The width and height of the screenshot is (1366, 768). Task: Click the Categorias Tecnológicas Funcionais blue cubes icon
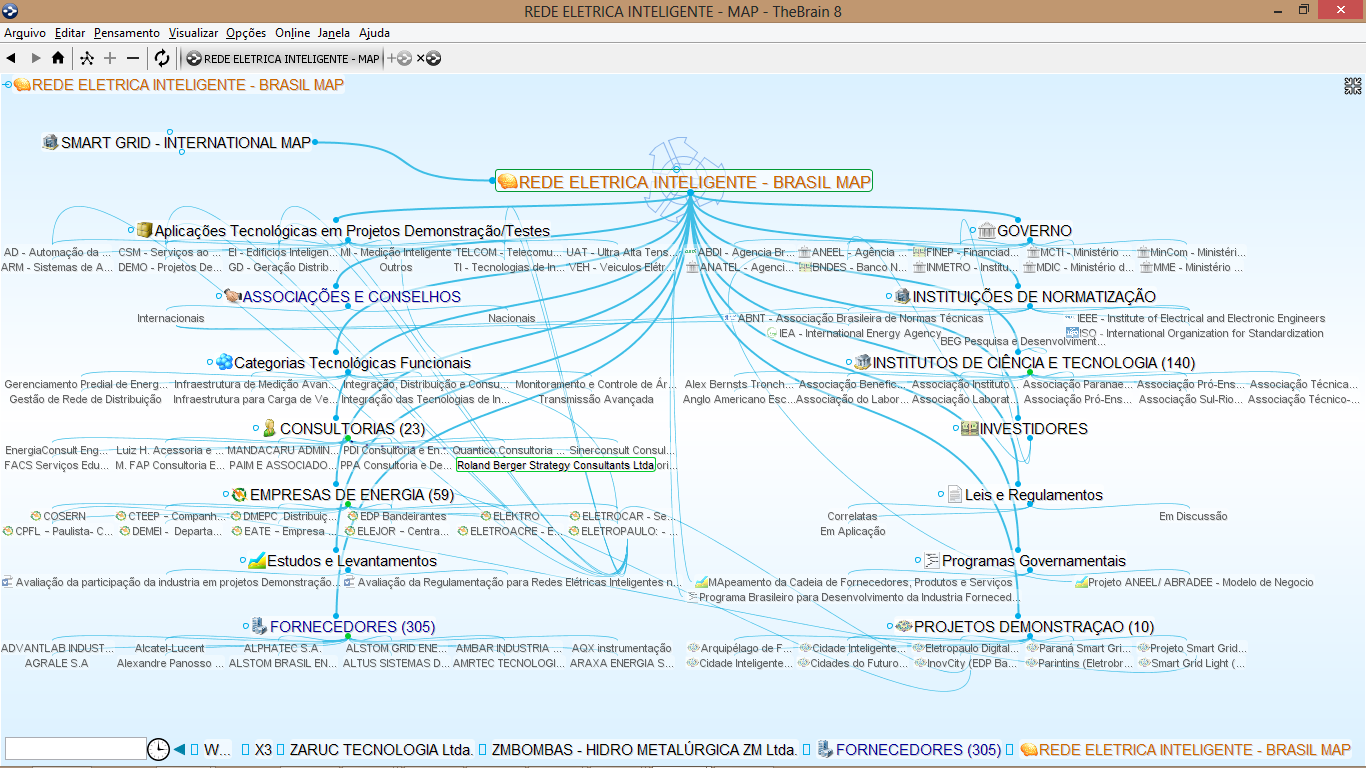(224, 363)
